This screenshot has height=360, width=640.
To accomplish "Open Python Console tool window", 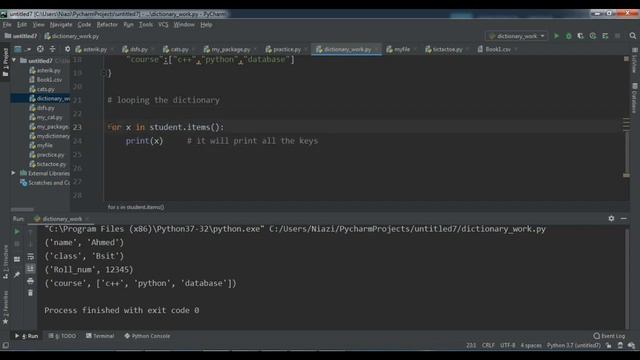I will point(147,336).
